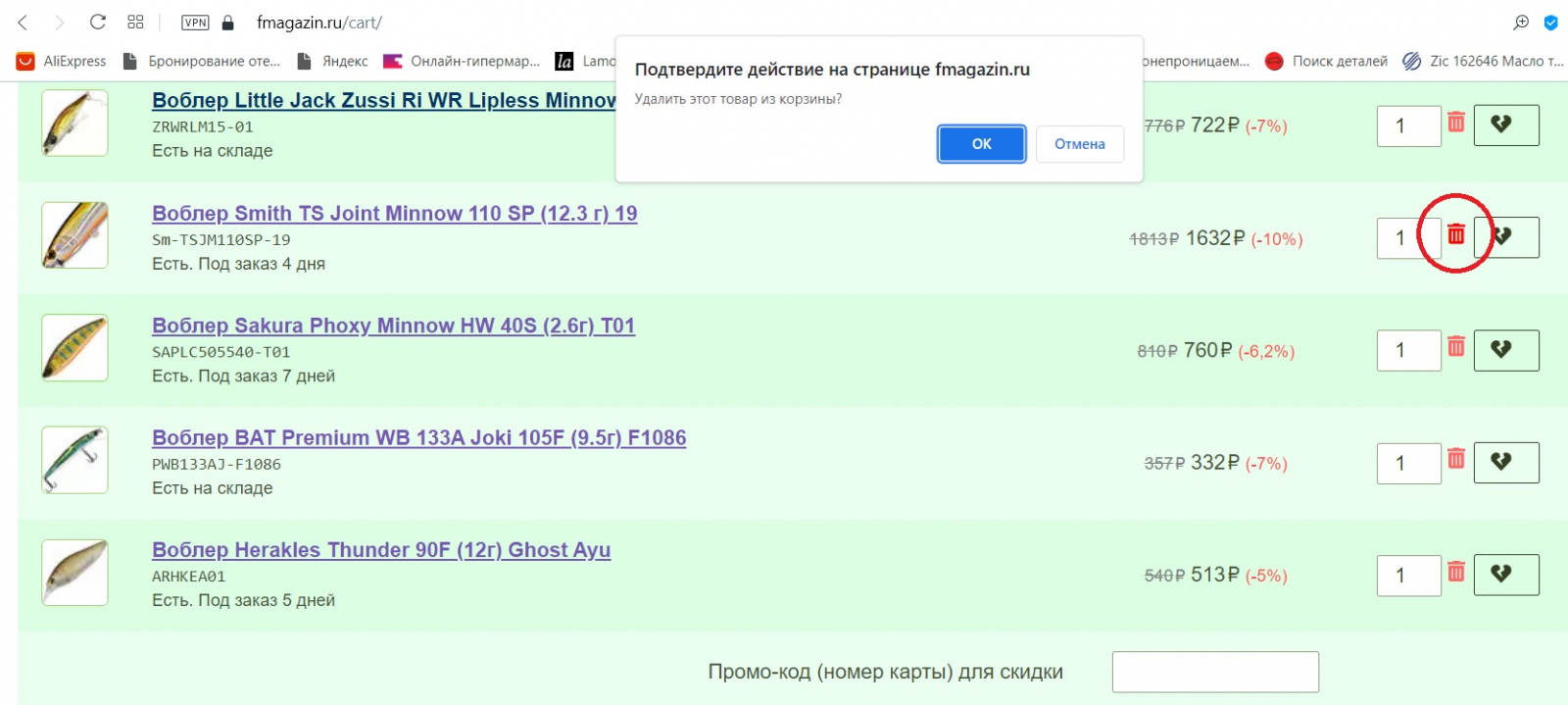Click the heart button in the Herakles Thunder row
Screen dimensions: 1568x705
[1506, 575]
